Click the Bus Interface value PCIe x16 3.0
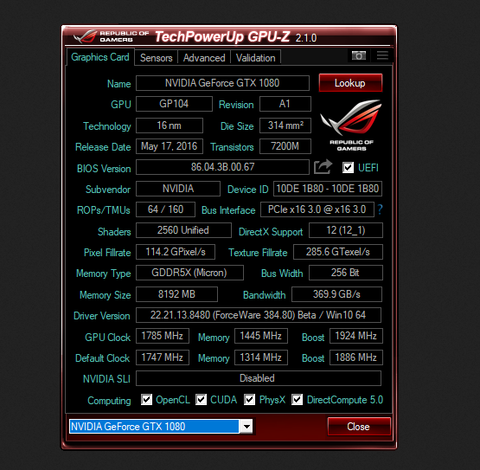 click(x=317, y=209)
